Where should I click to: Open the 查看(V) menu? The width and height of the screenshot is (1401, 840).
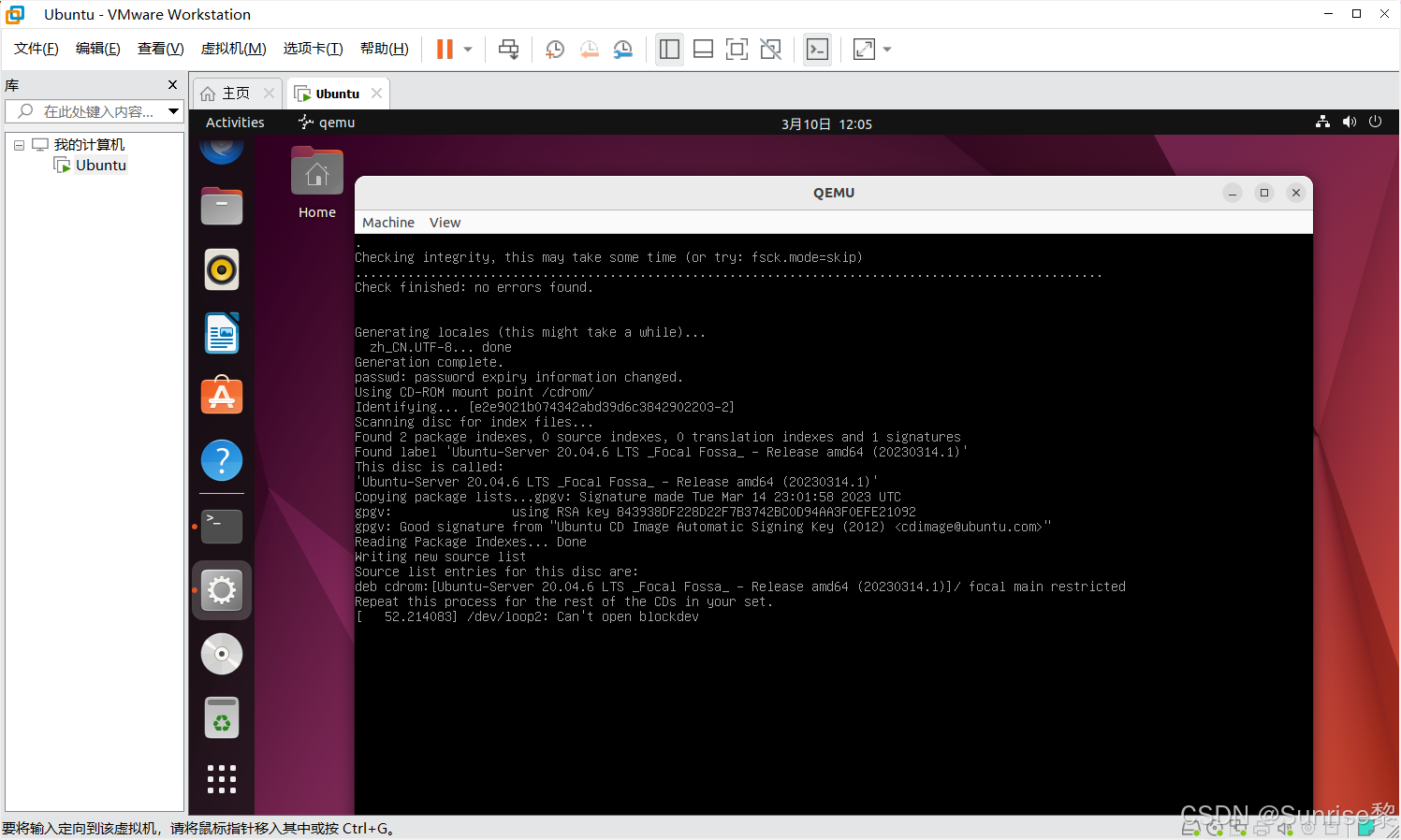click(x=160, y=49)
